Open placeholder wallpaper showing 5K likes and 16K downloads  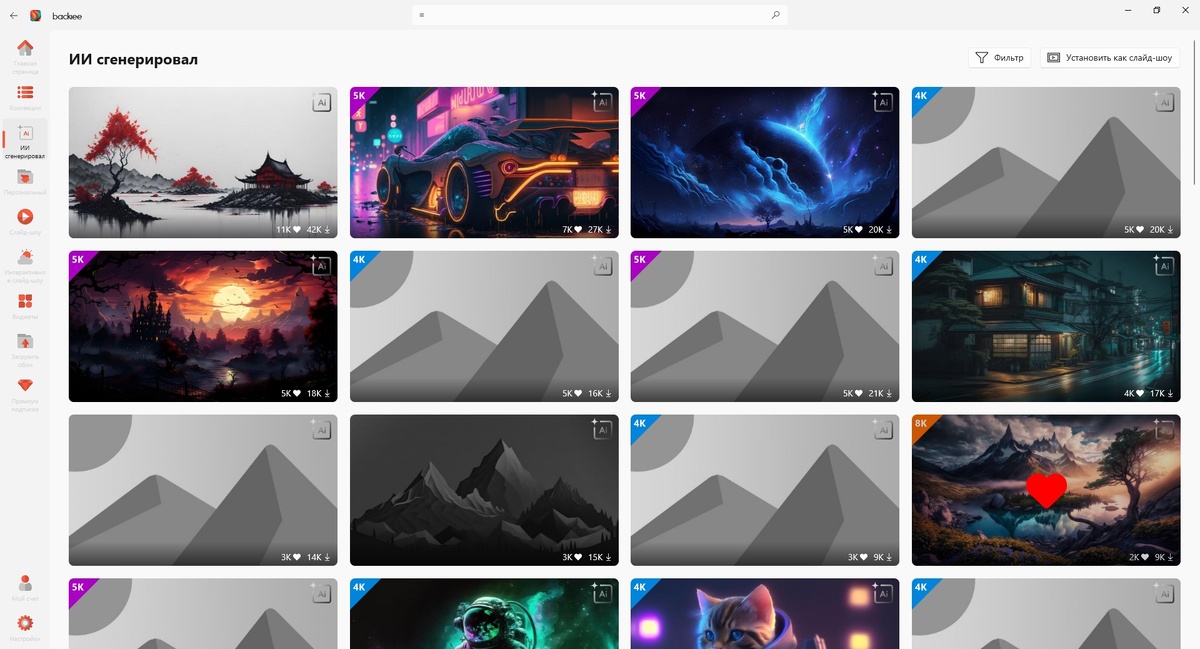point(484,326)
